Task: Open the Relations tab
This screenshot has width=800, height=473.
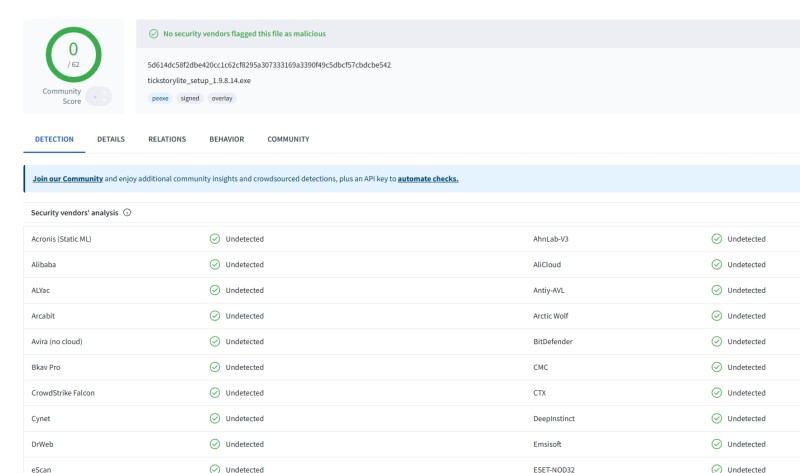Action: (x=167, y=139)
